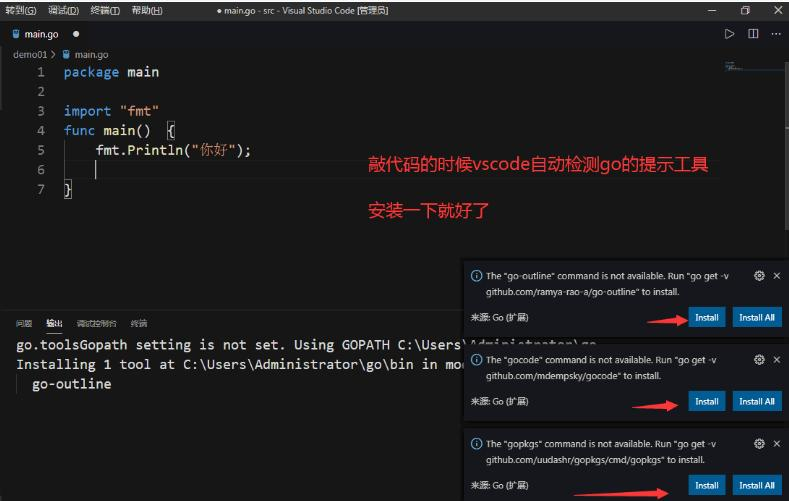Image resolution: width=789 pixels, height=501 pixels.
Task: Minimize the Visual Studio Code window
Action: tap(712, 10)
